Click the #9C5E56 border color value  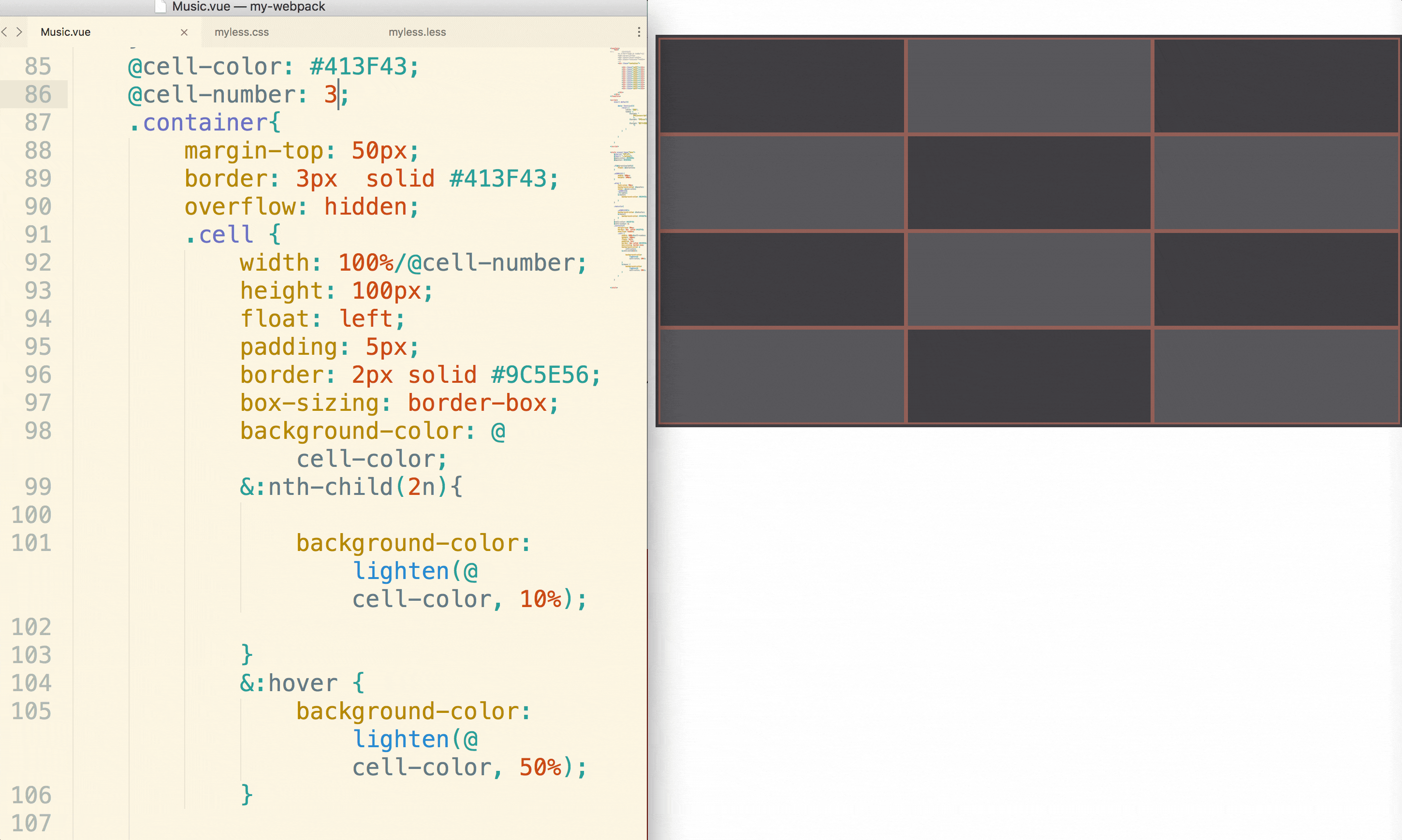[540, 375]
